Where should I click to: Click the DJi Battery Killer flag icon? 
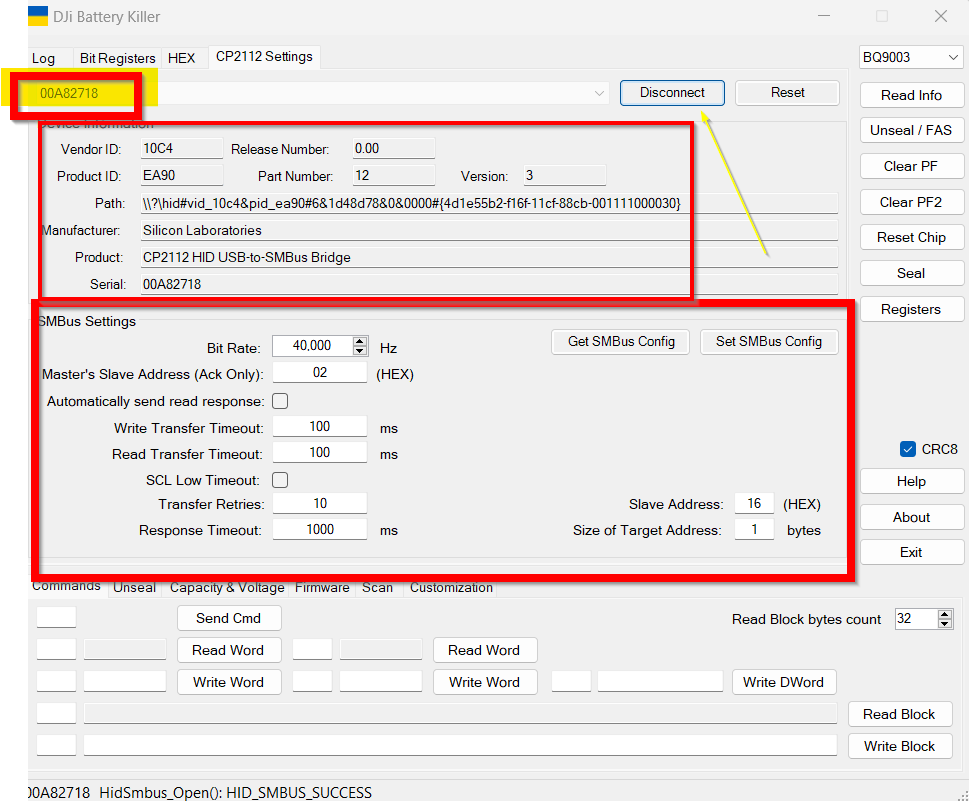[38, 16]
